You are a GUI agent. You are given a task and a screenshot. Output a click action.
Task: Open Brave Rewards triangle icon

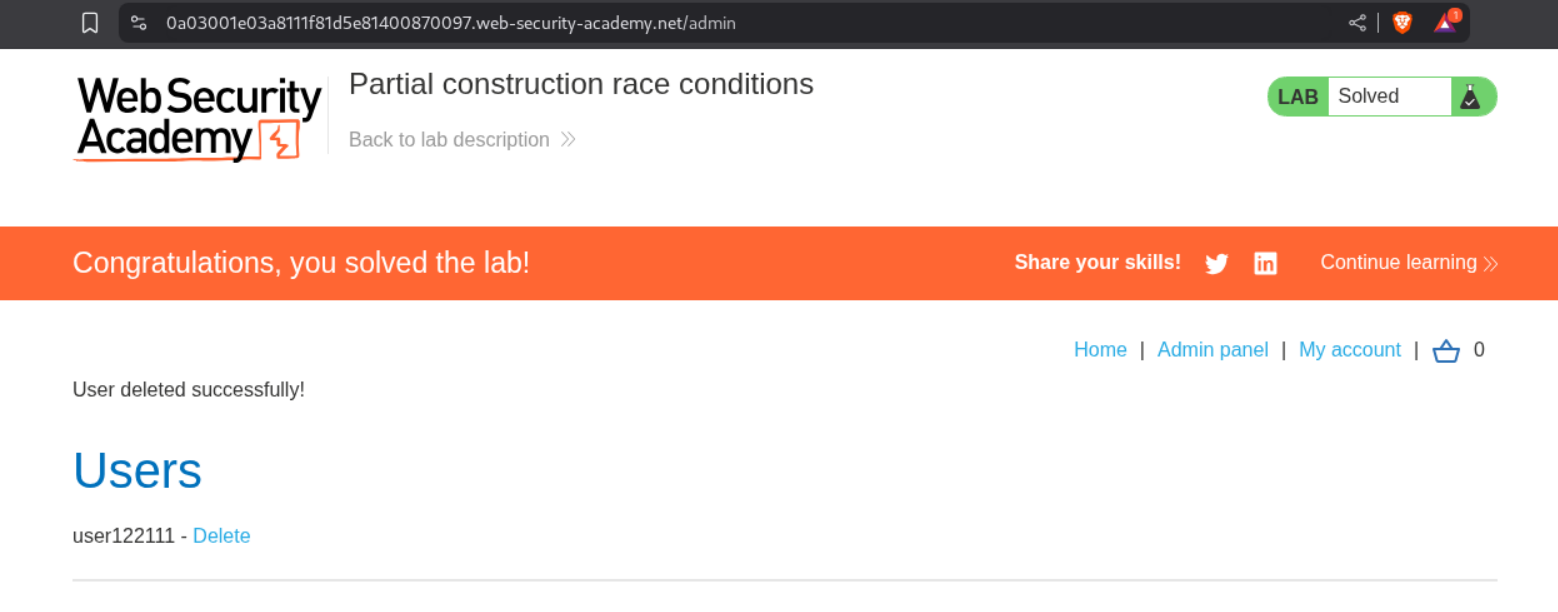point(1445,23)
